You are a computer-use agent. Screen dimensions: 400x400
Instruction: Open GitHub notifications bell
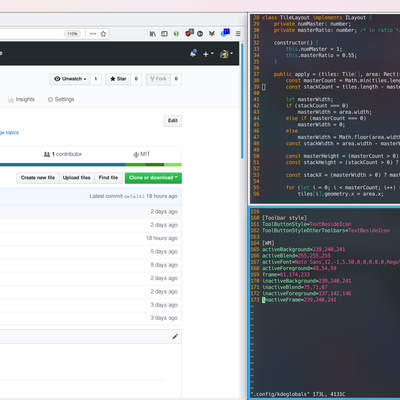point(193,53)
